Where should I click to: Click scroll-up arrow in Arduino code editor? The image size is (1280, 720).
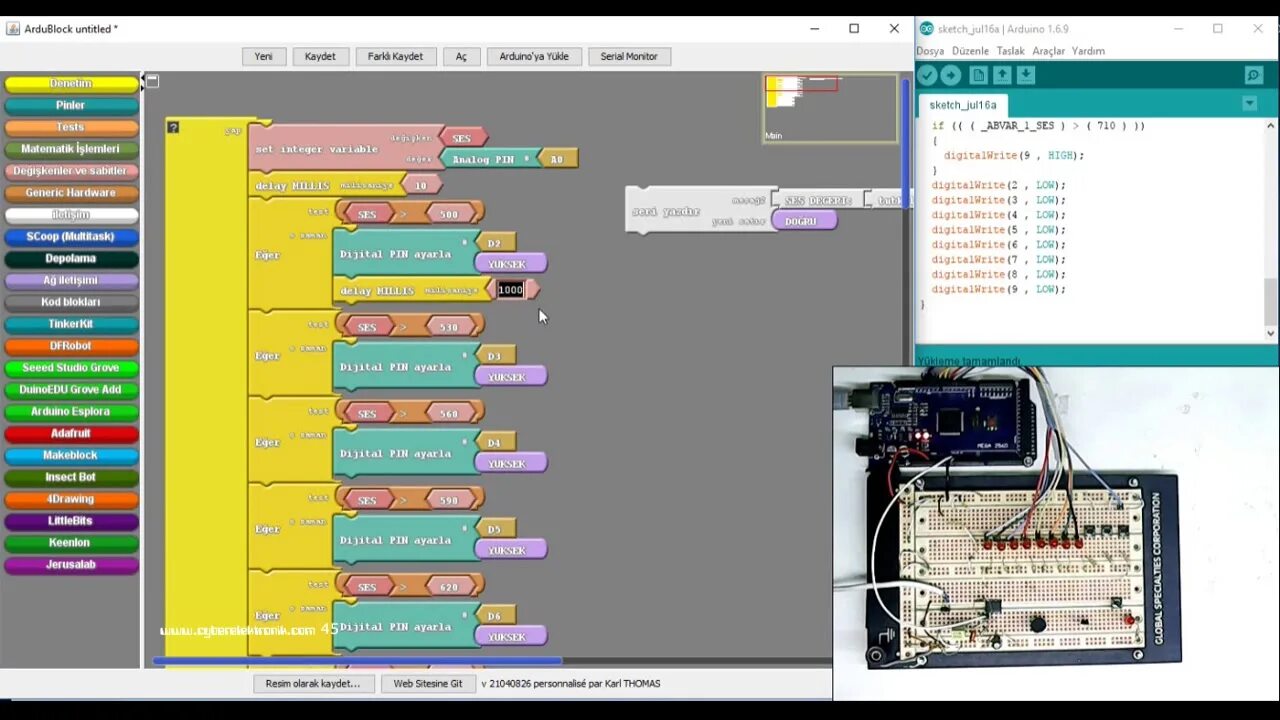point(1271,126)
